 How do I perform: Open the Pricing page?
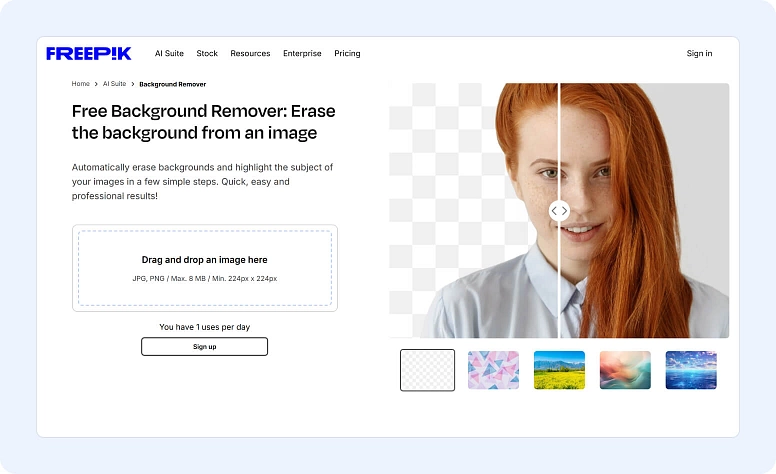tap(347, 54)
